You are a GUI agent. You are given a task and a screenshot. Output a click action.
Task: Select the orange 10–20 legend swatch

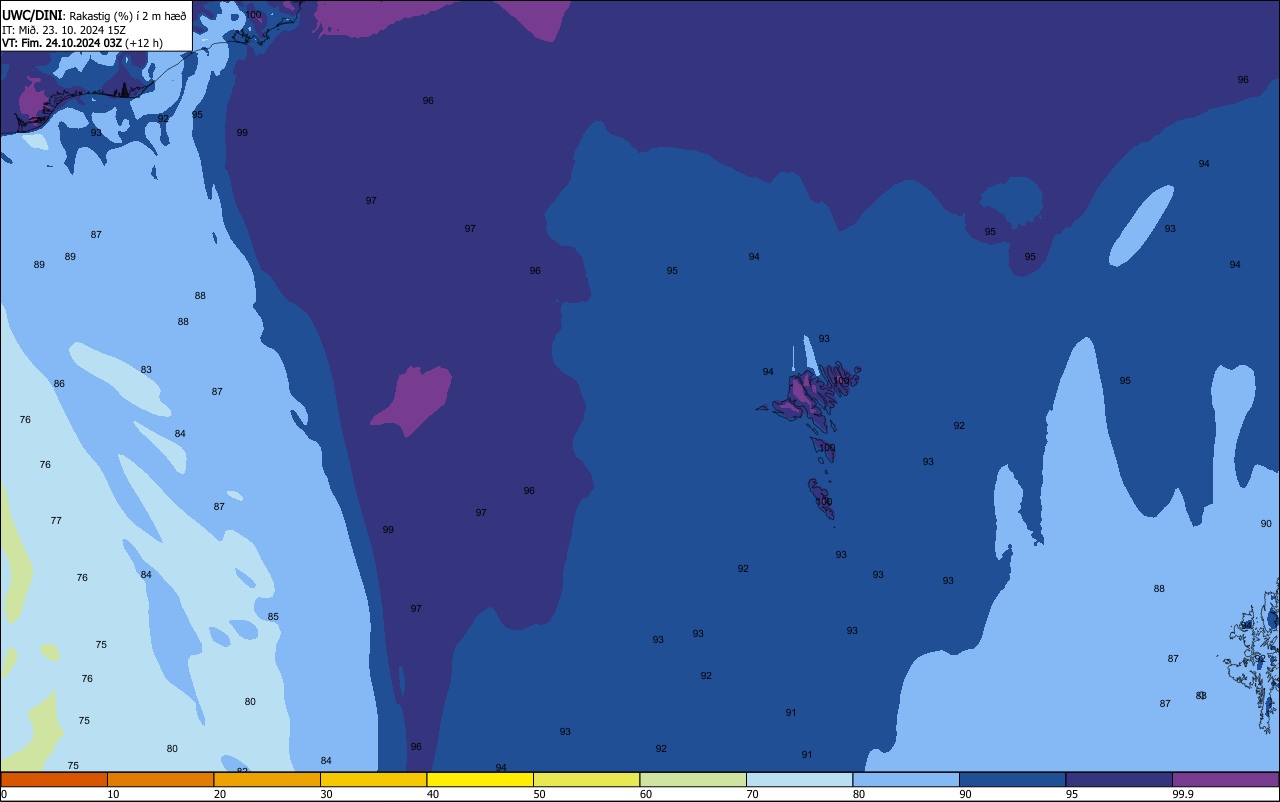click(x=160, y=779)
